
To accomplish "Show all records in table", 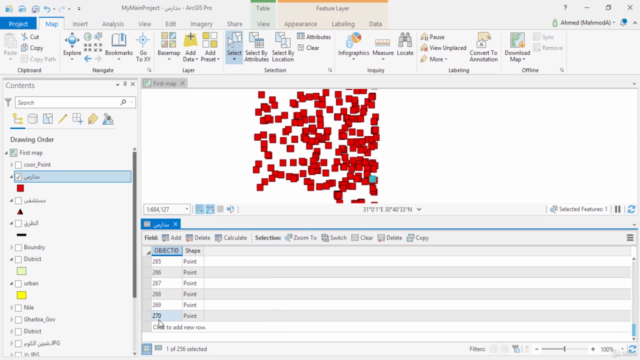I will click(147, 349).
